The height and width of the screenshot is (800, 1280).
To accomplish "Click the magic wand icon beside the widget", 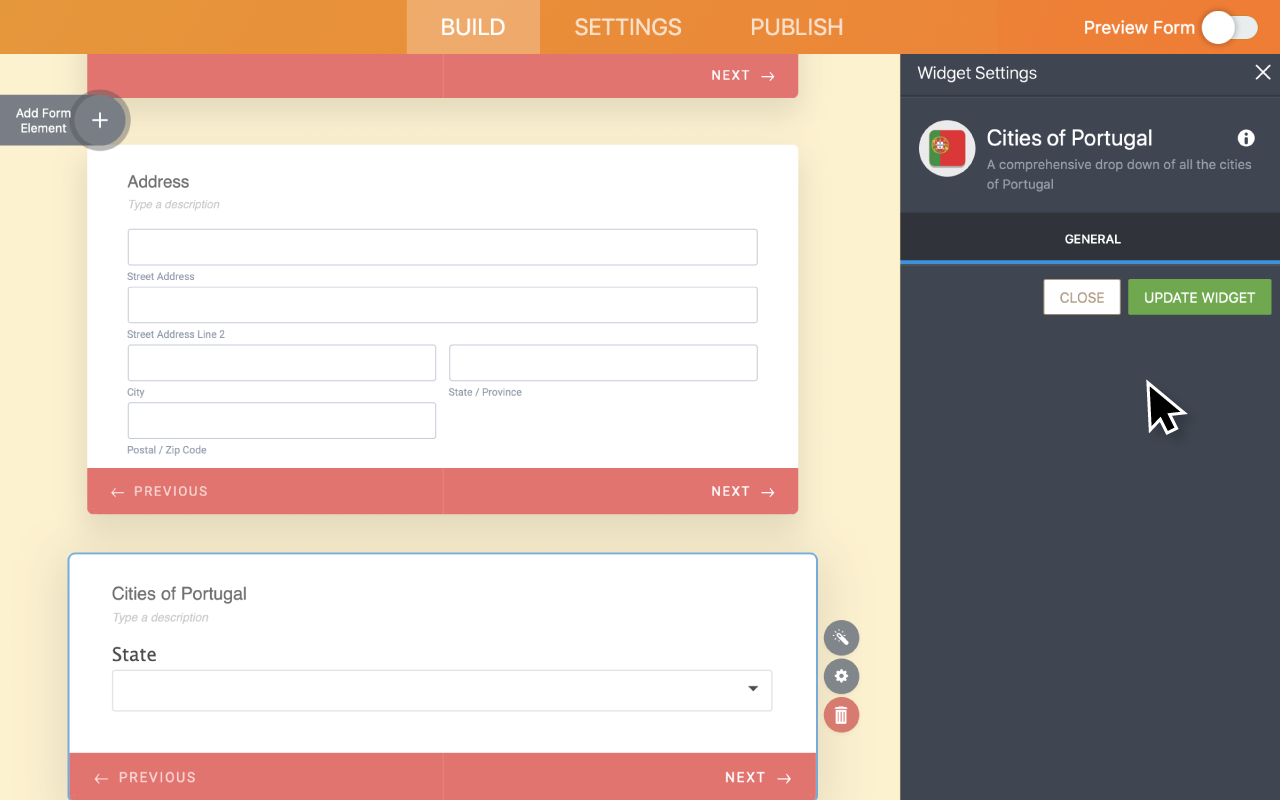I will click(841, 638).
